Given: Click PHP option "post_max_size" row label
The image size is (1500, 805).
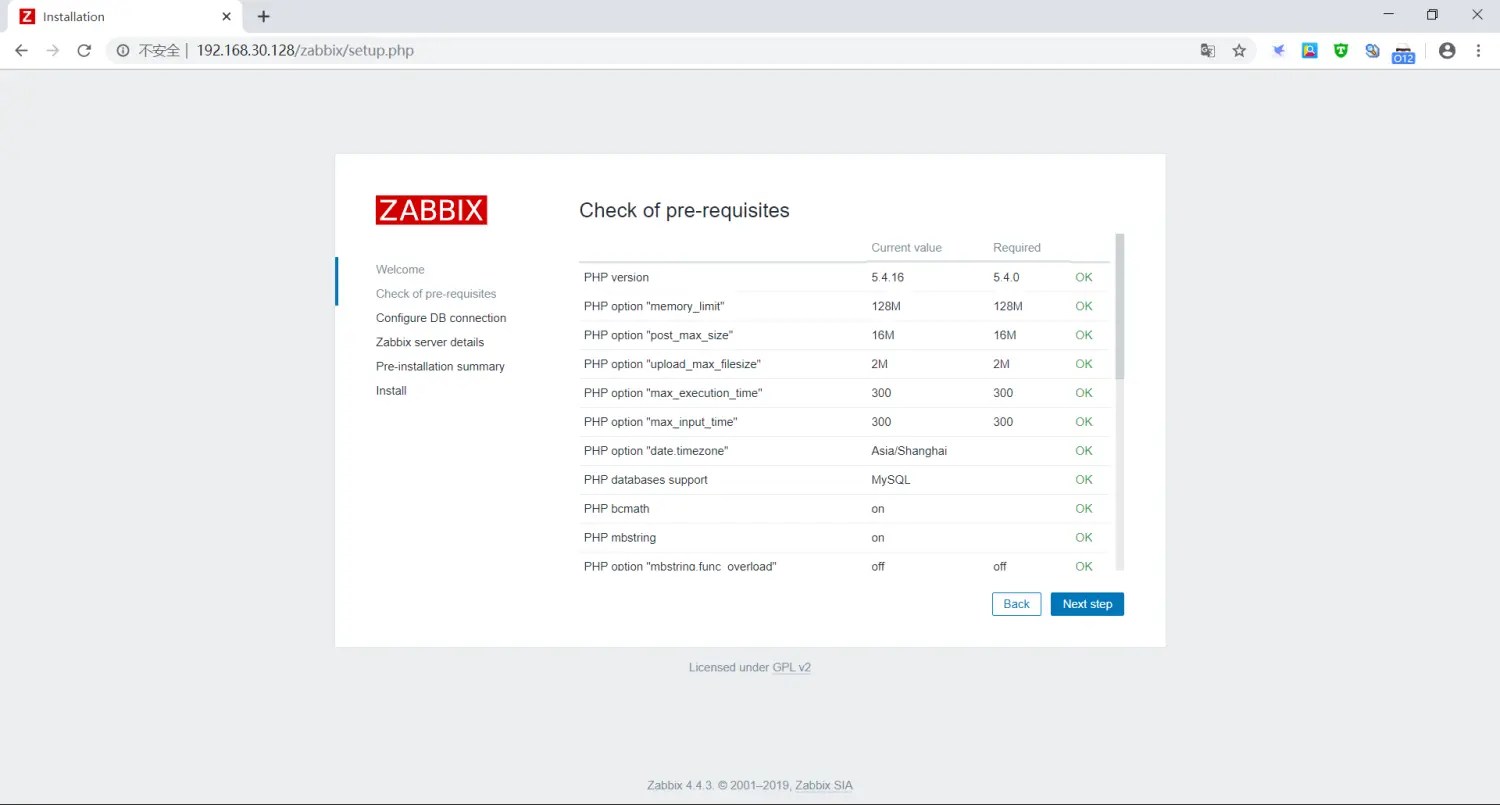Looking at the screenshot, I should coord(658,335).
